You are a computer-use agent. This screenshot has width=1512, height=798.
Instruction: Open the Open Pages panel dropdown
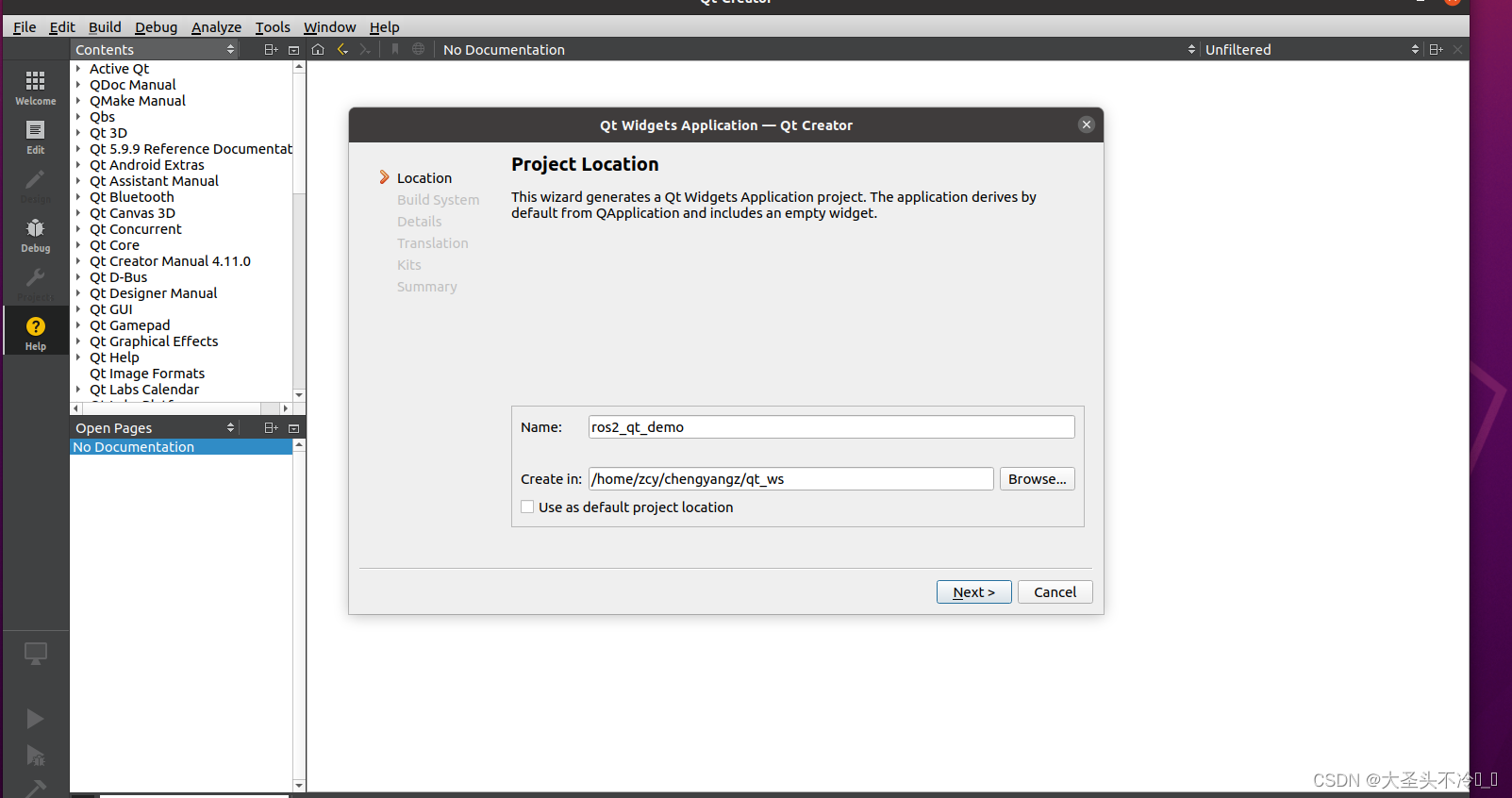(x=155, y=427)
